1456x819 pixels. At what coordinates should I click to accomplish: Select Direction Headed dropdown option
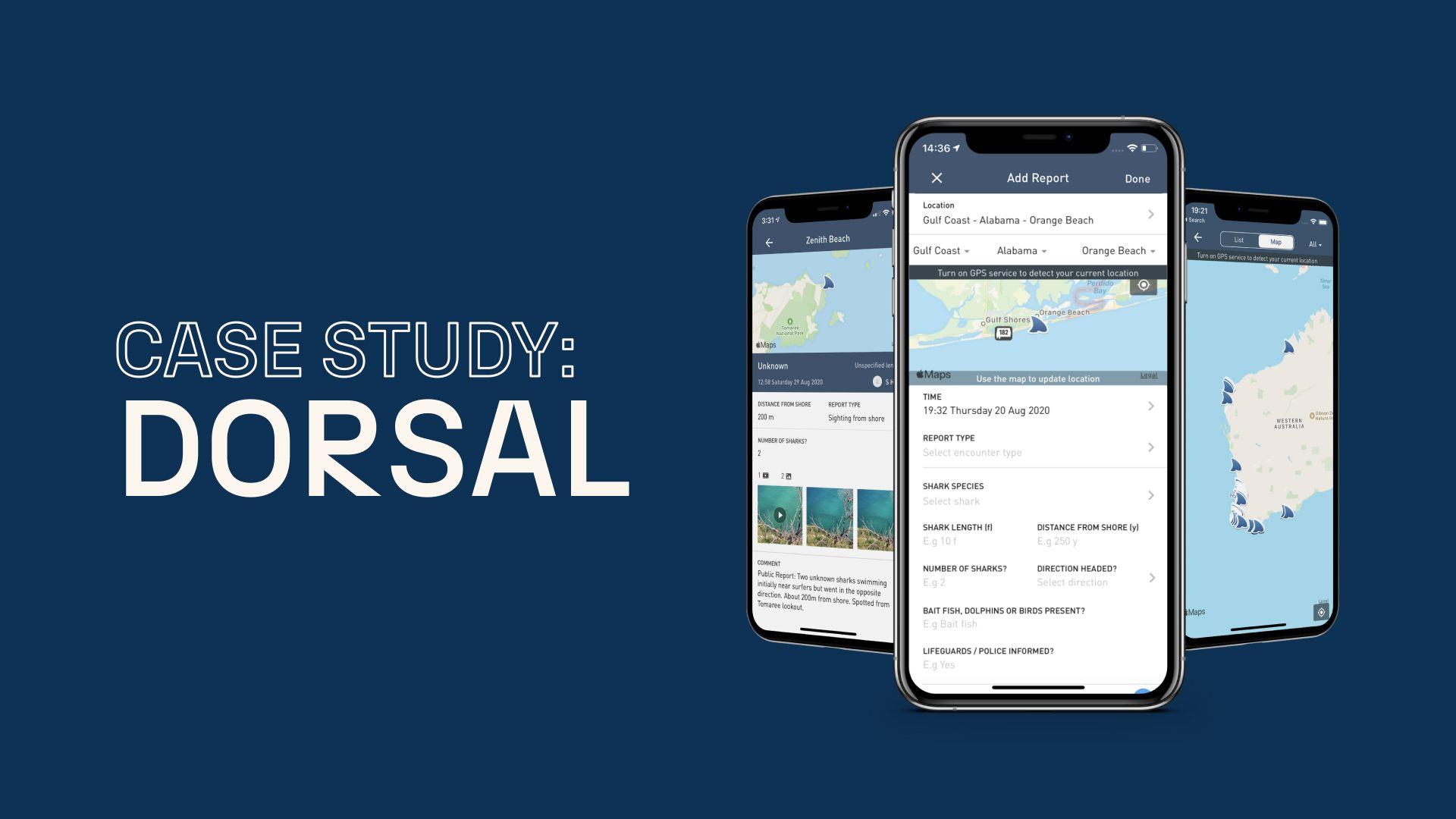[x=1089, y=579]
